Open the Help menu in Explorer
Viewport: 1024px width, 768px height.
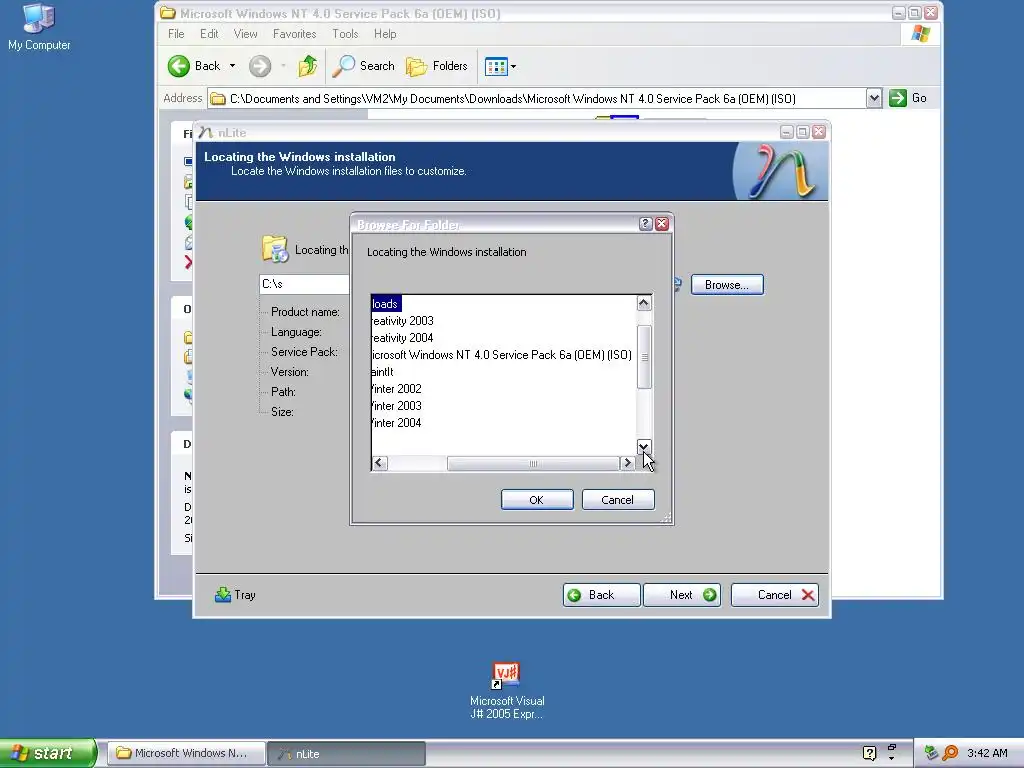(385, 34)
